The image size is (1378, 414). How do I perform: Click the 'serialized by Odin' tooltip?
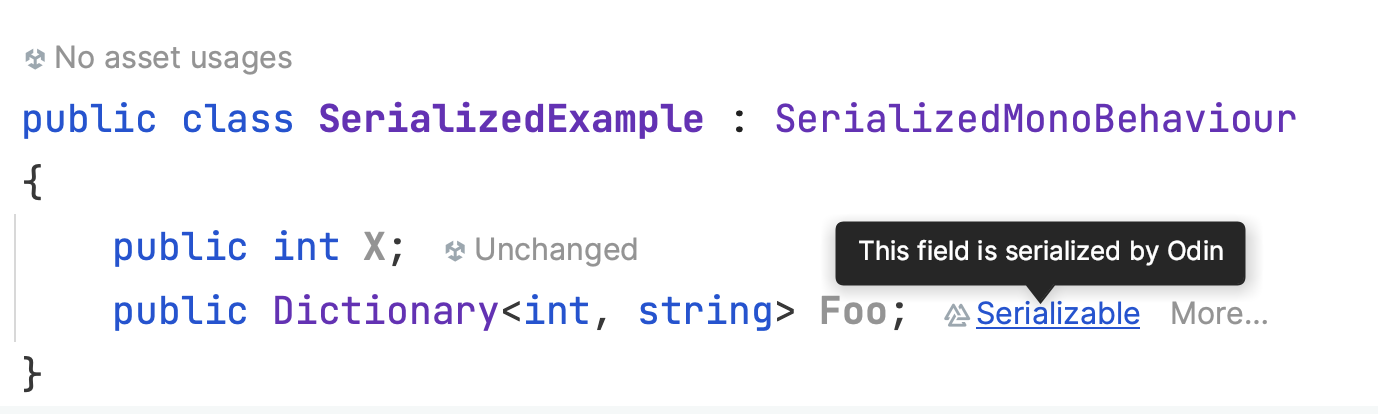[x=1040, y=250]
